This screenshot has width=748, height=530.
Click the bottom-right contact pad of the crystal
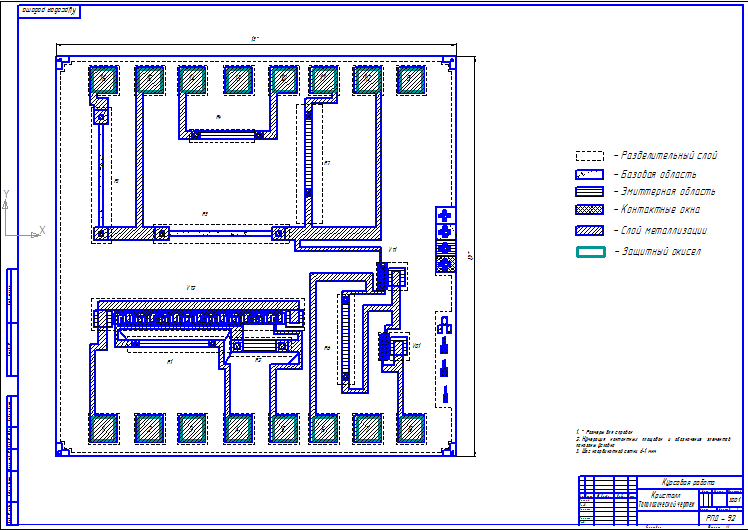point(411,428)
